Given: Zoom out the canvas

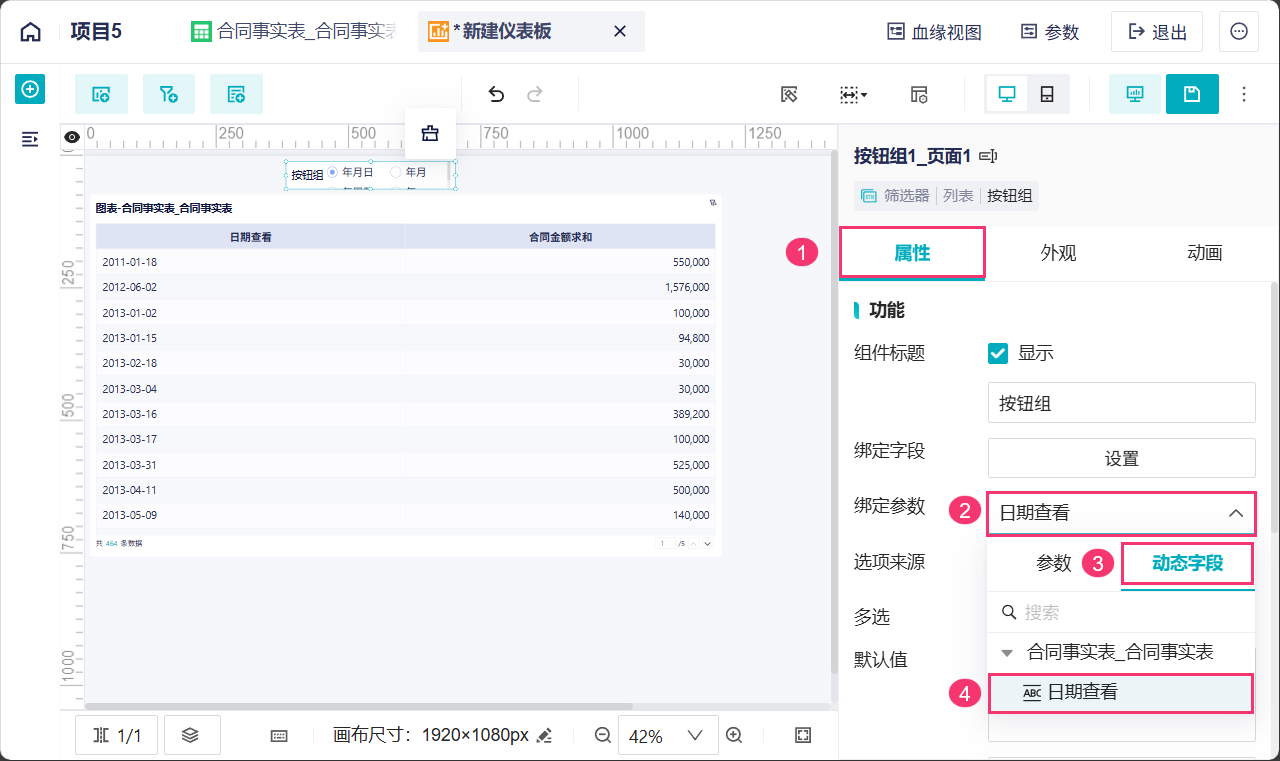Looking at the screenshot, I should coord(602,735).
